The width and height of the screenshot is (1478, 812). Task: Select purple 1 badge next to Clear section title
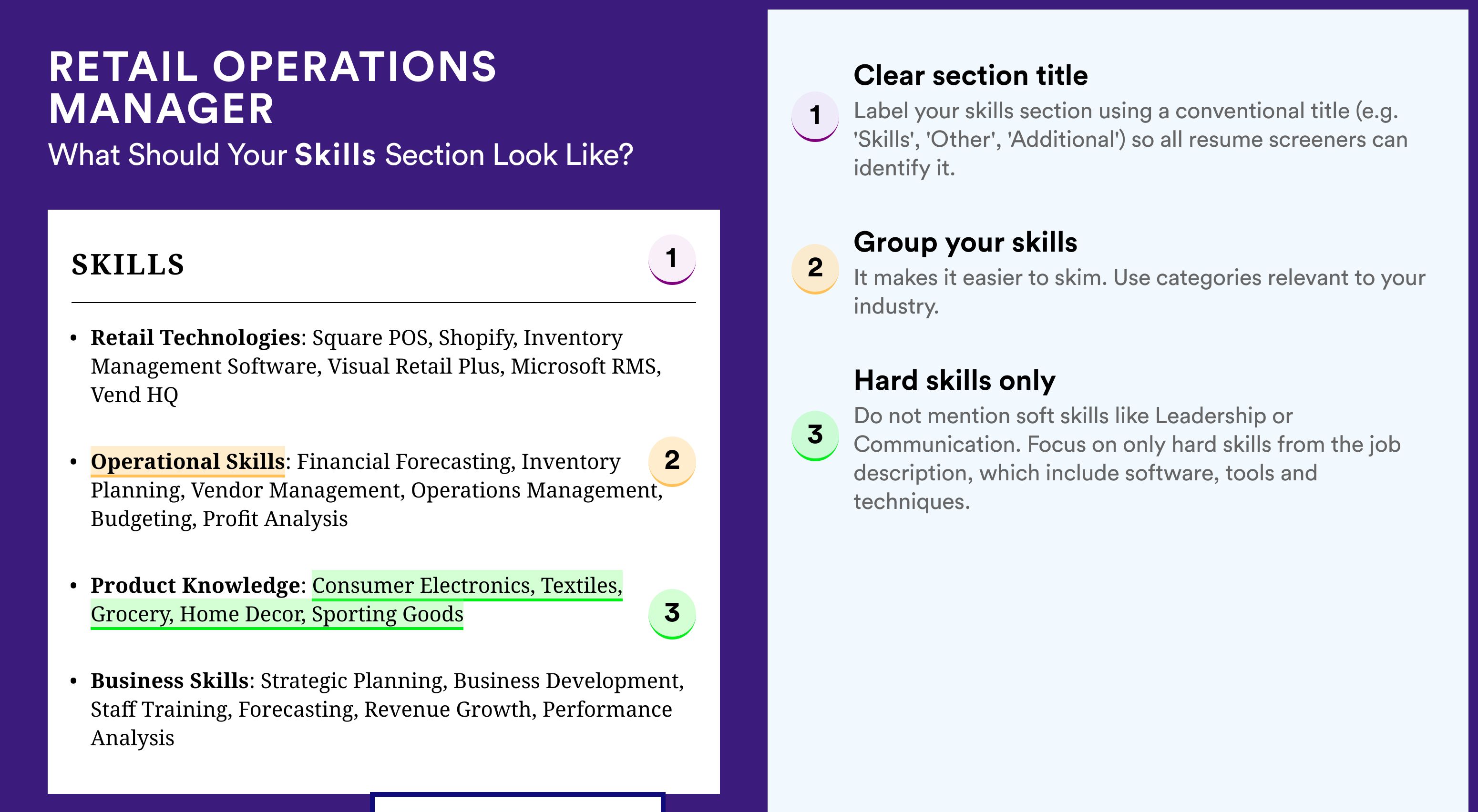click(815, 116)
